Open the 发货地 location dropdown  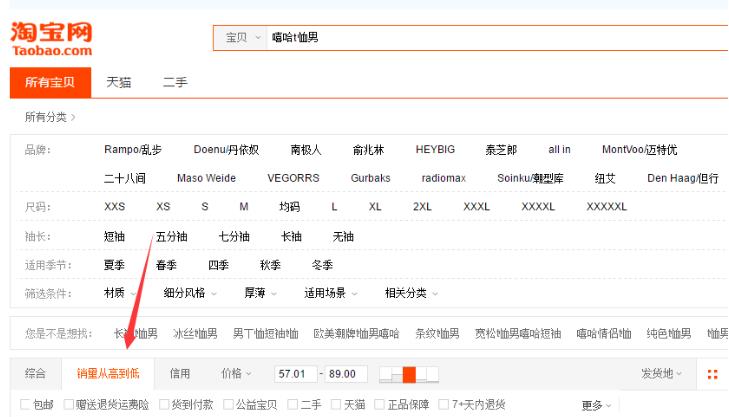click(662, 373)
